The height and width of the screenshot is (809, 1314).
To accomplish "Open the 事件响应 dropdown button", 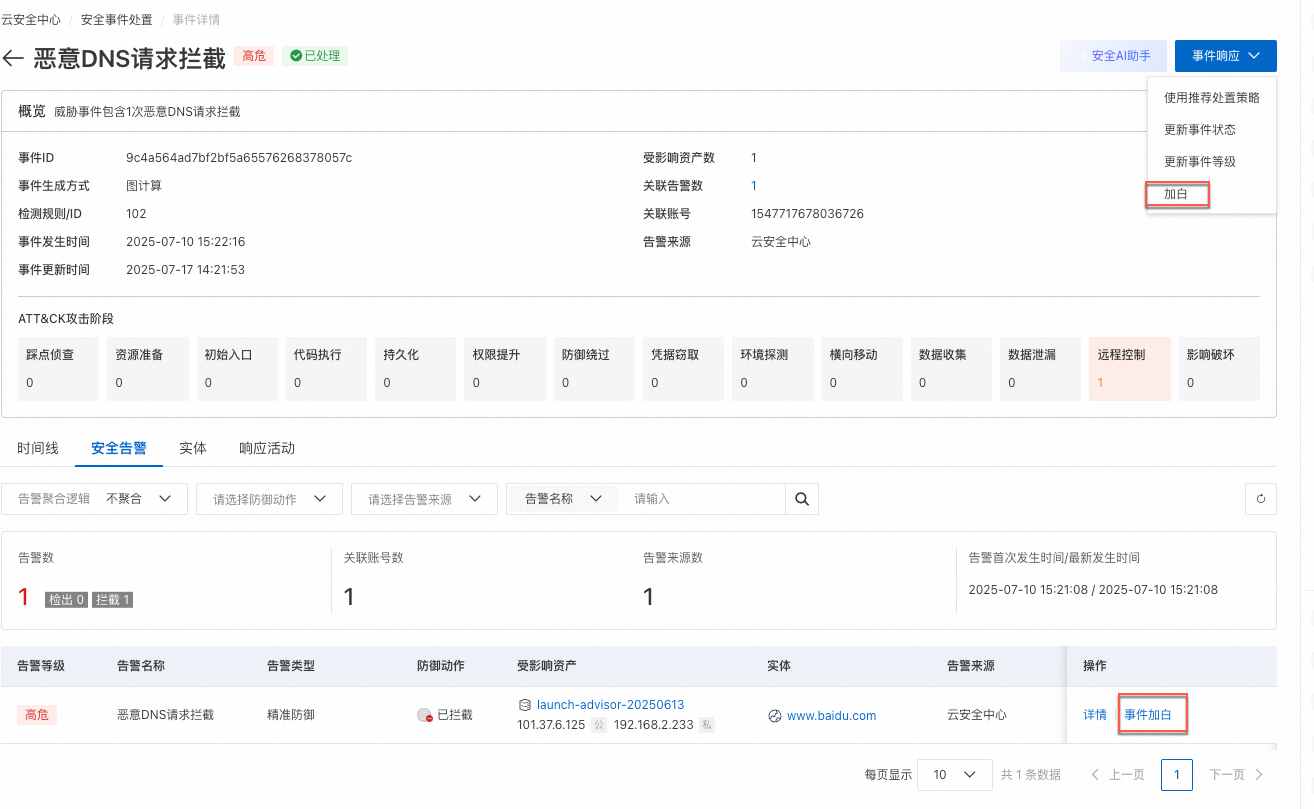I will [1226, 56].
